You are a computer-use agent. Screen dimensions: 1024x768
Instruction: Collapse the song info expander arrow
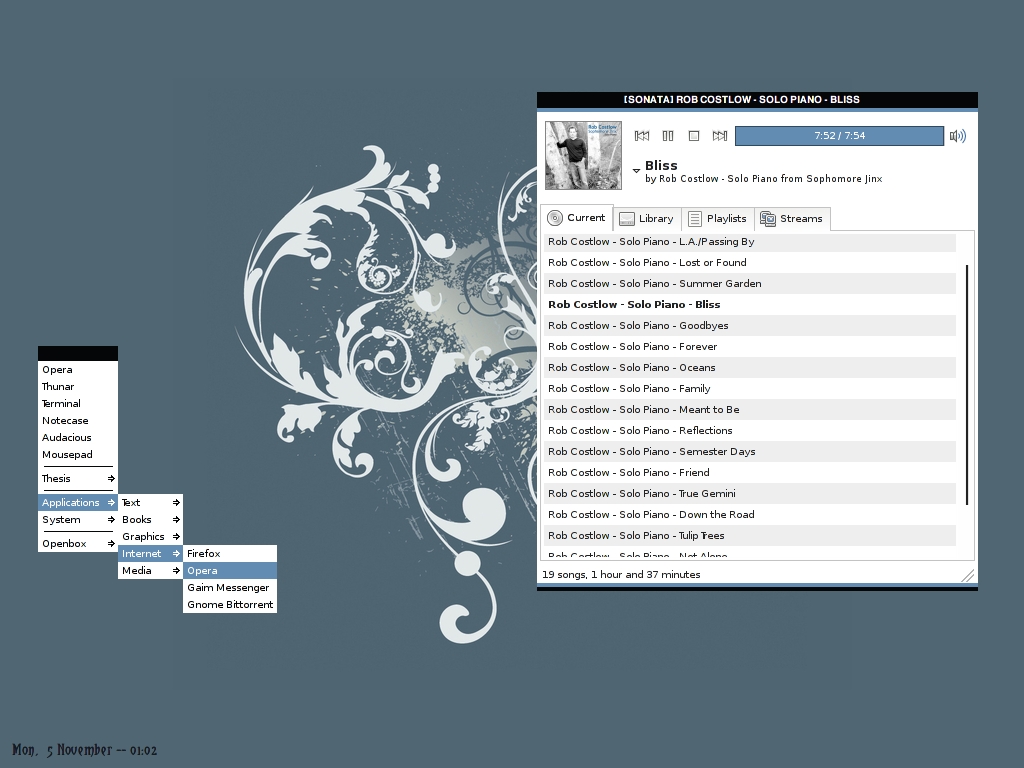point(636,170)
